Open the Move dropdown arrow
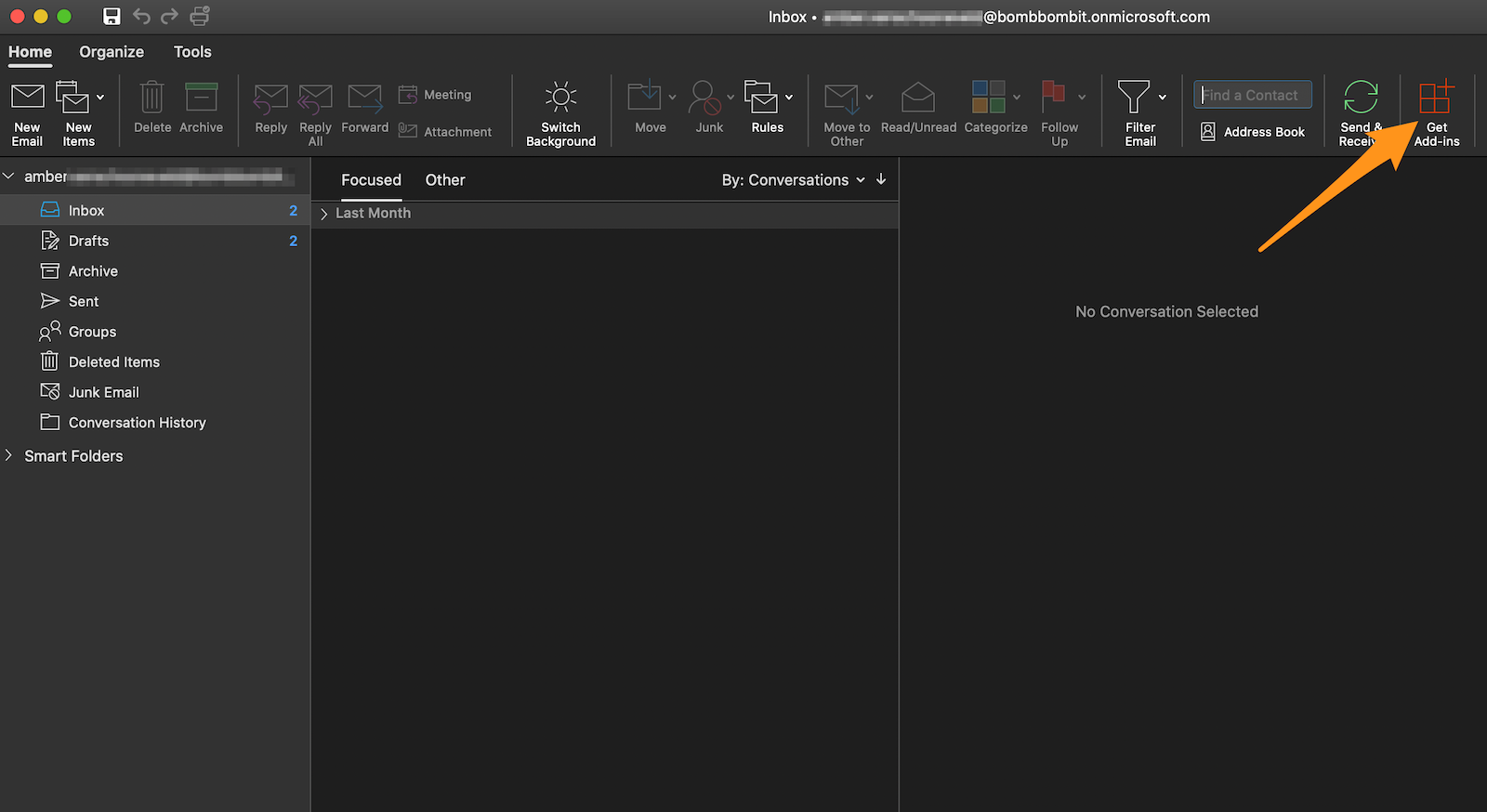This screenshot has width=1487, height=812. pos(672,97)
